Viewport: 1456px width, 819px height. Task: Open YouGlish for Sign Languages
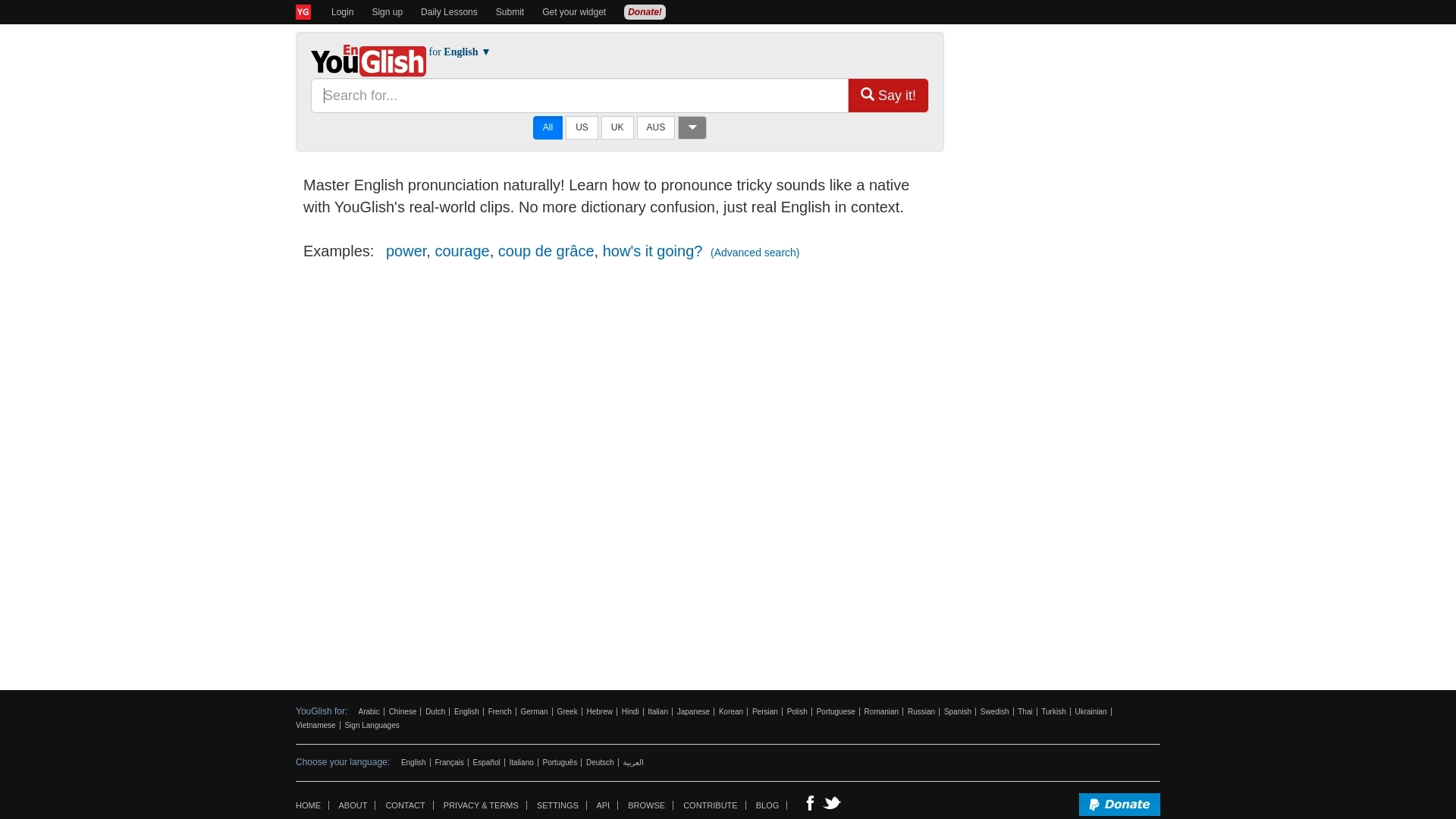point(372,726)
